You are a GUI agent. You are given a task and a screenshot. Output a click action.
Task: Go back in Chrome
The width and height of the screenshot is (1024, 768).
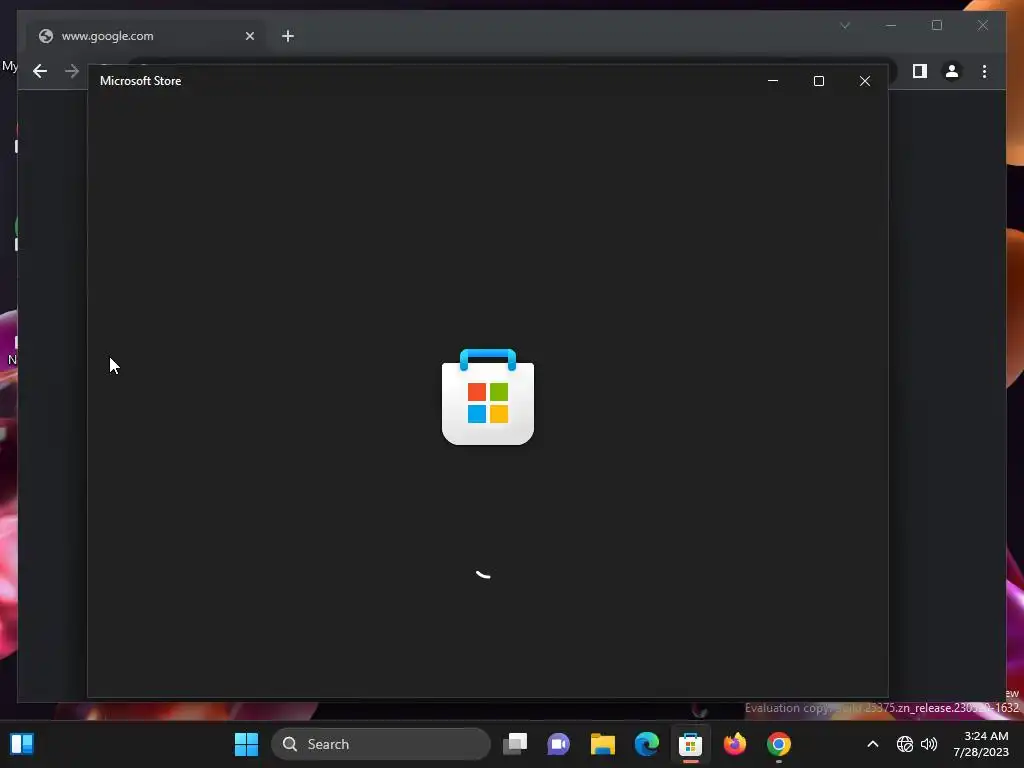coord(40,71)
